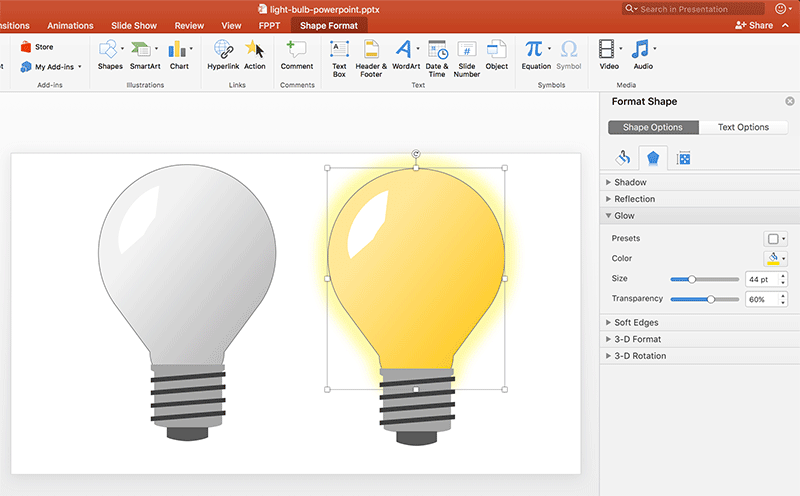Switch to Text Options
The image size is (800, 496).
pos(743,127)
